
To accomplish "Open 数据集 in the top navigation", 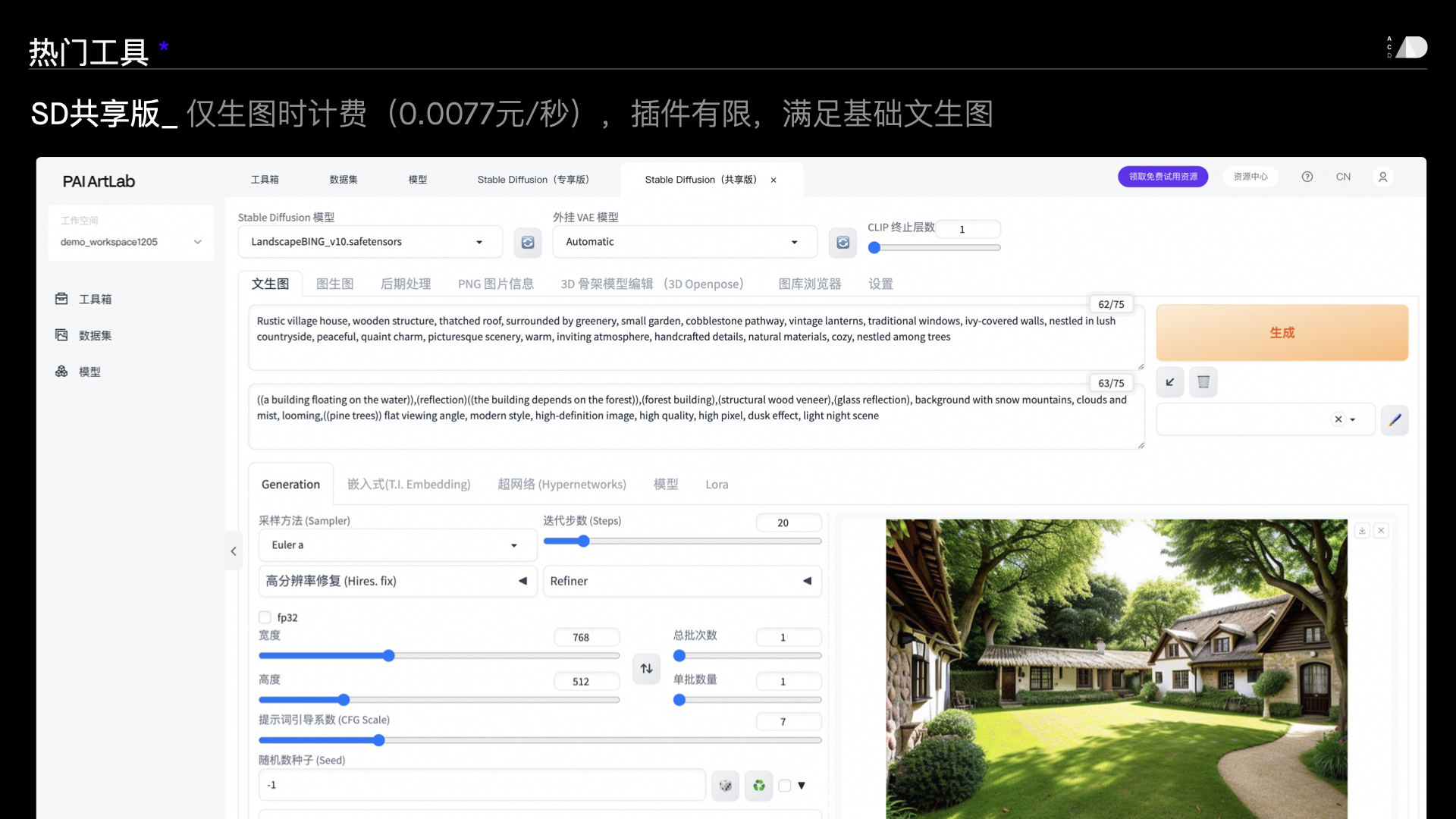I will pyautogui.click(x=344, y=180).
